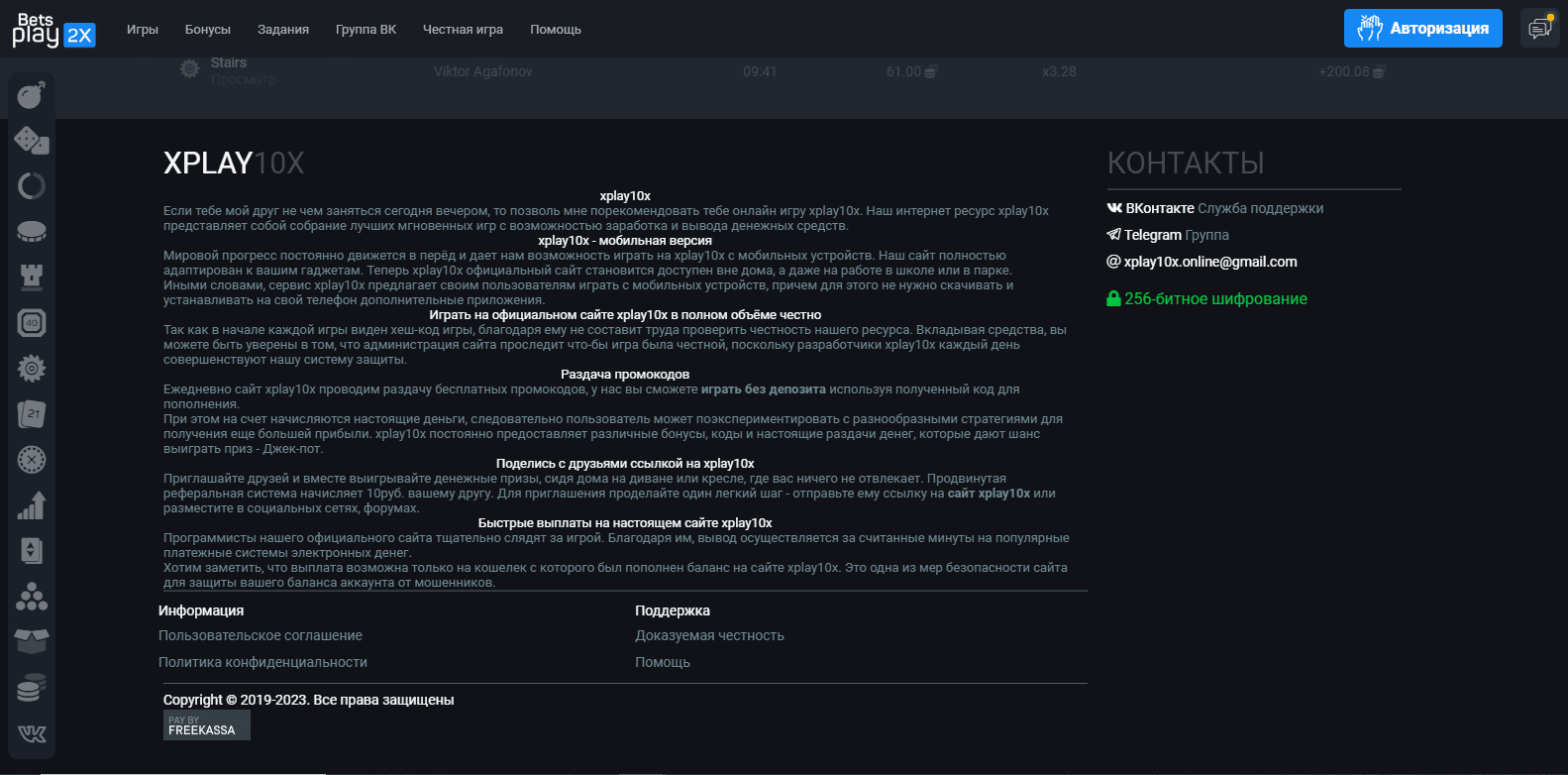Screen dimensions: 1568x775
Task: Open the Dice game in sidebar
Action: pos(32,140)
